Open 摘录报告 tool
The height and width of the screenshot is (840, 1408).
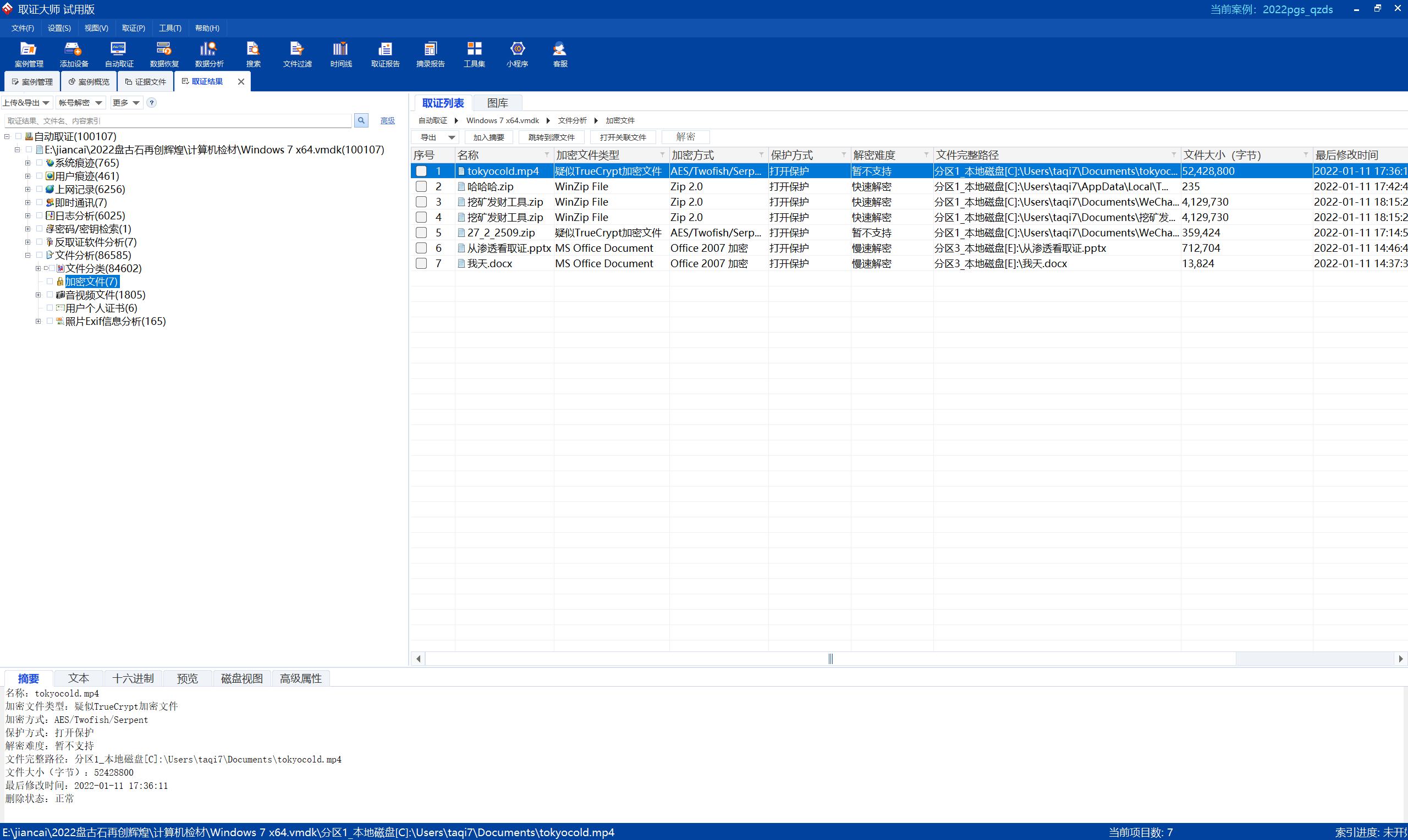pyautogui.click(x=430, y=54)
